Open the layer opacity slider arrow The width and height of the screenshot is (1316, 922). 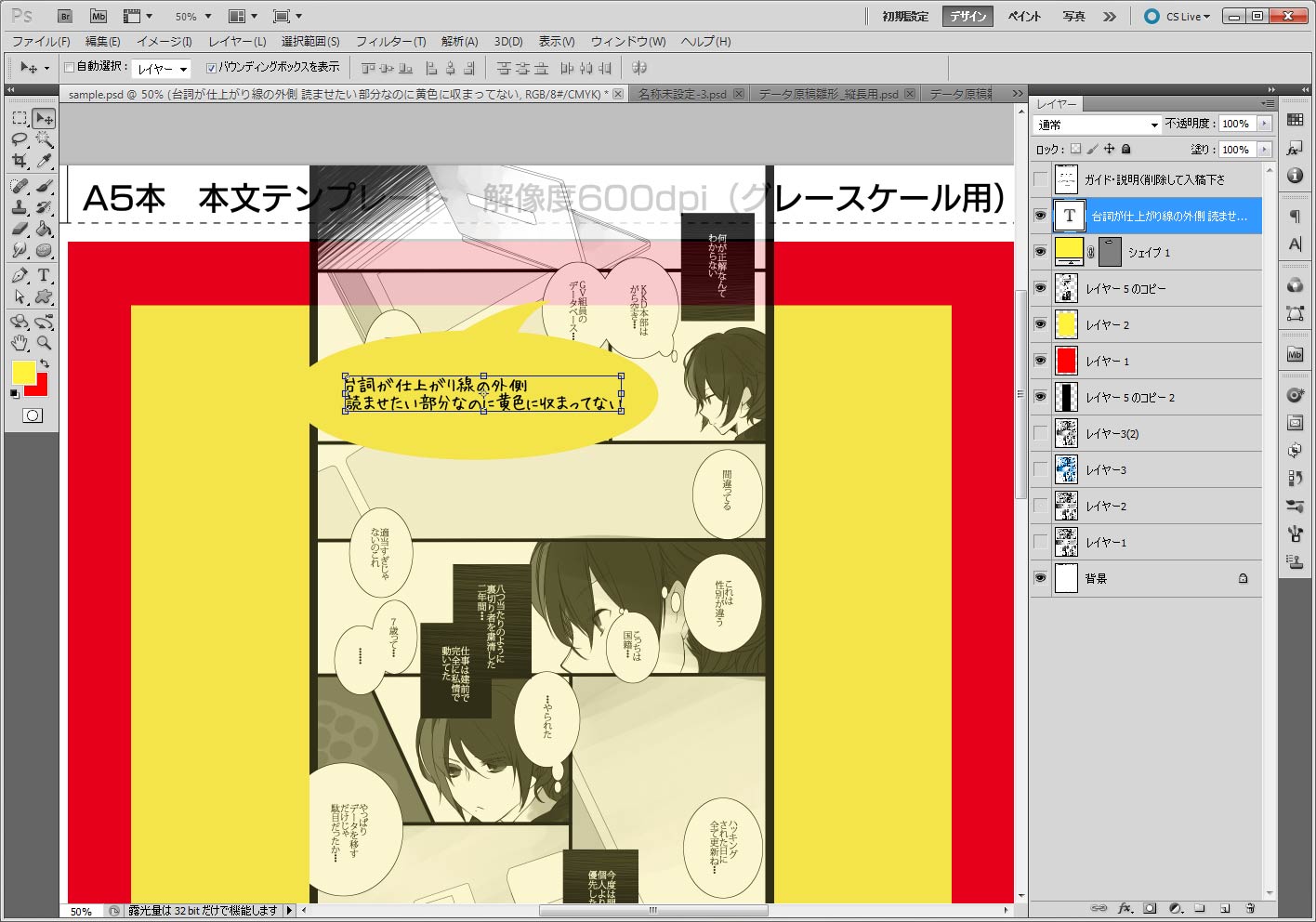pos(1264,124)
